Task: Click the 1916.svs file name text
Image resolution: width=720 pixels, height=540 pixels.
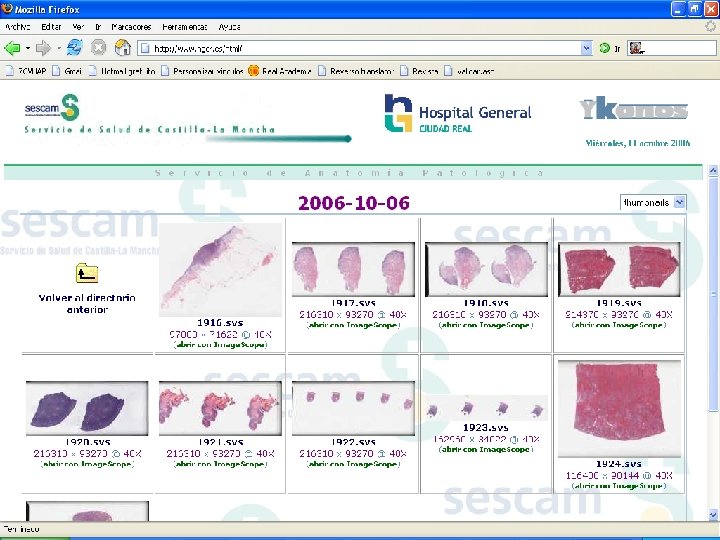Action: 220,323
